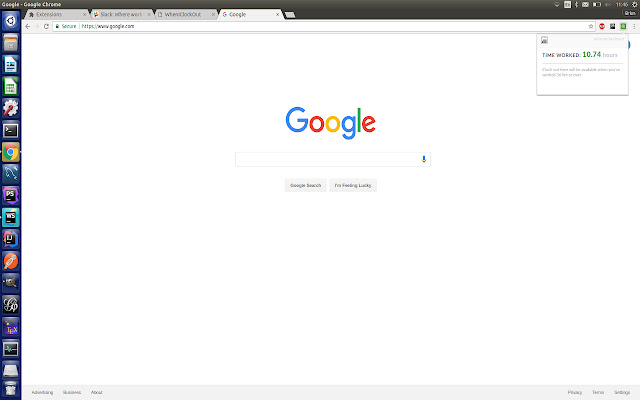Open the battery indicator menu
The width and height of the screenshot is (640, 400).
(x=597, y=4)
